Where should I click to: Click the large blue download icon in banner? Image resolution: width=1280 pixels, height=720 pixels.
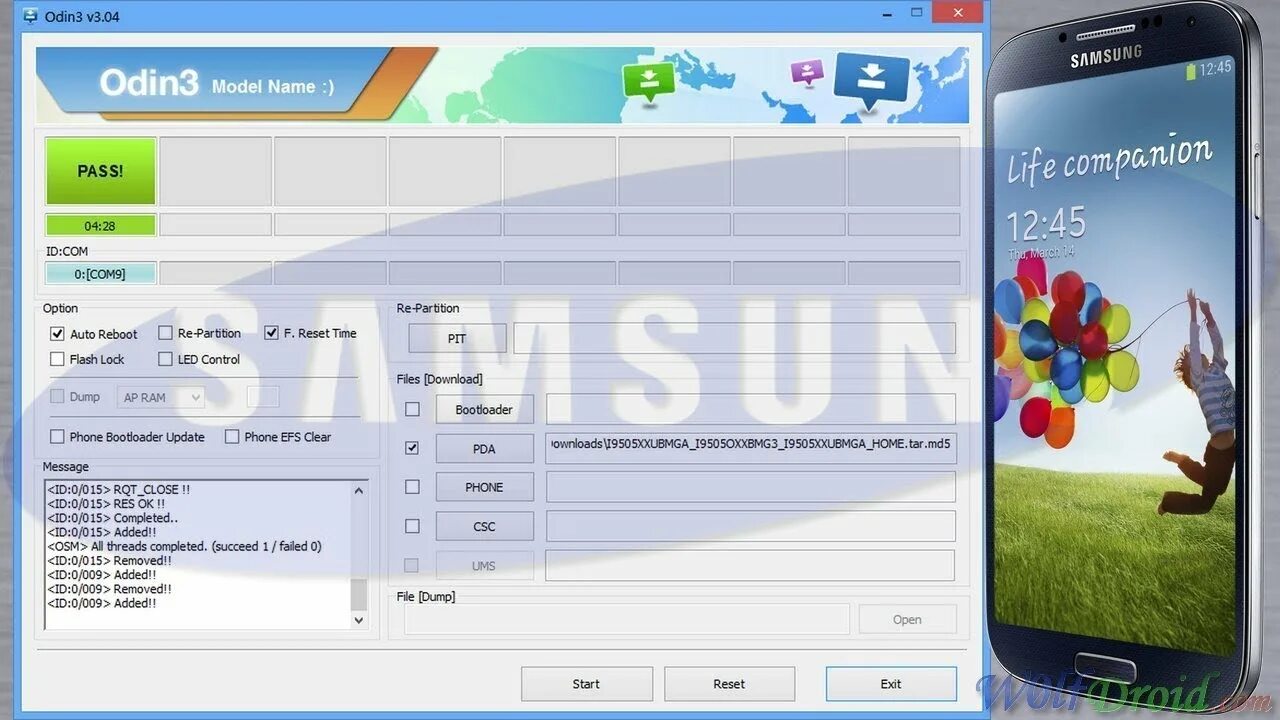(x=871, y=80)
